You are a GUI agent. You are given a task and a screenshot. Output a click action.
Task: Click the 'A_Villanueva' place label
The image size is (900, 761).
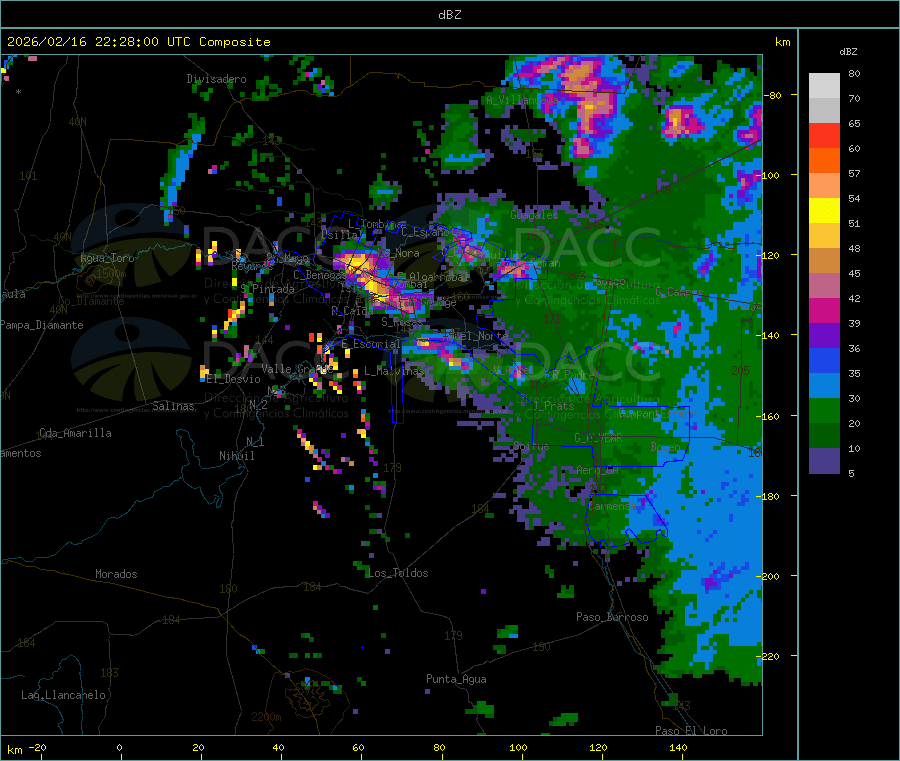[x=522, y=100]
